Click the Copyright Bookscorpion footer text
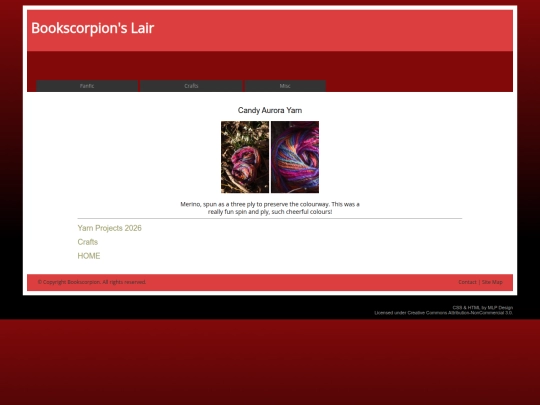This screenshot has height=405, width=540. tap(92, 282)
